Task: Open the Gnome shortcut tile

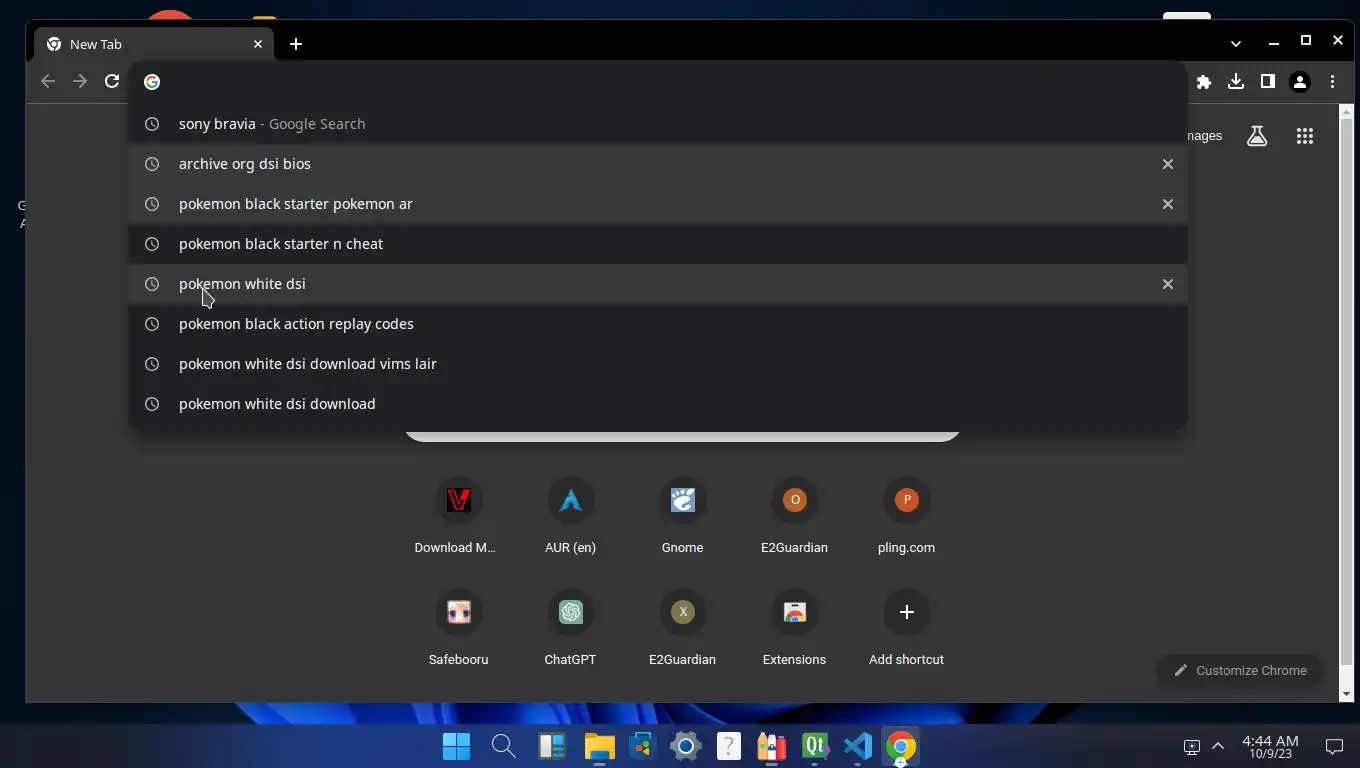Action: coord(682,515)
